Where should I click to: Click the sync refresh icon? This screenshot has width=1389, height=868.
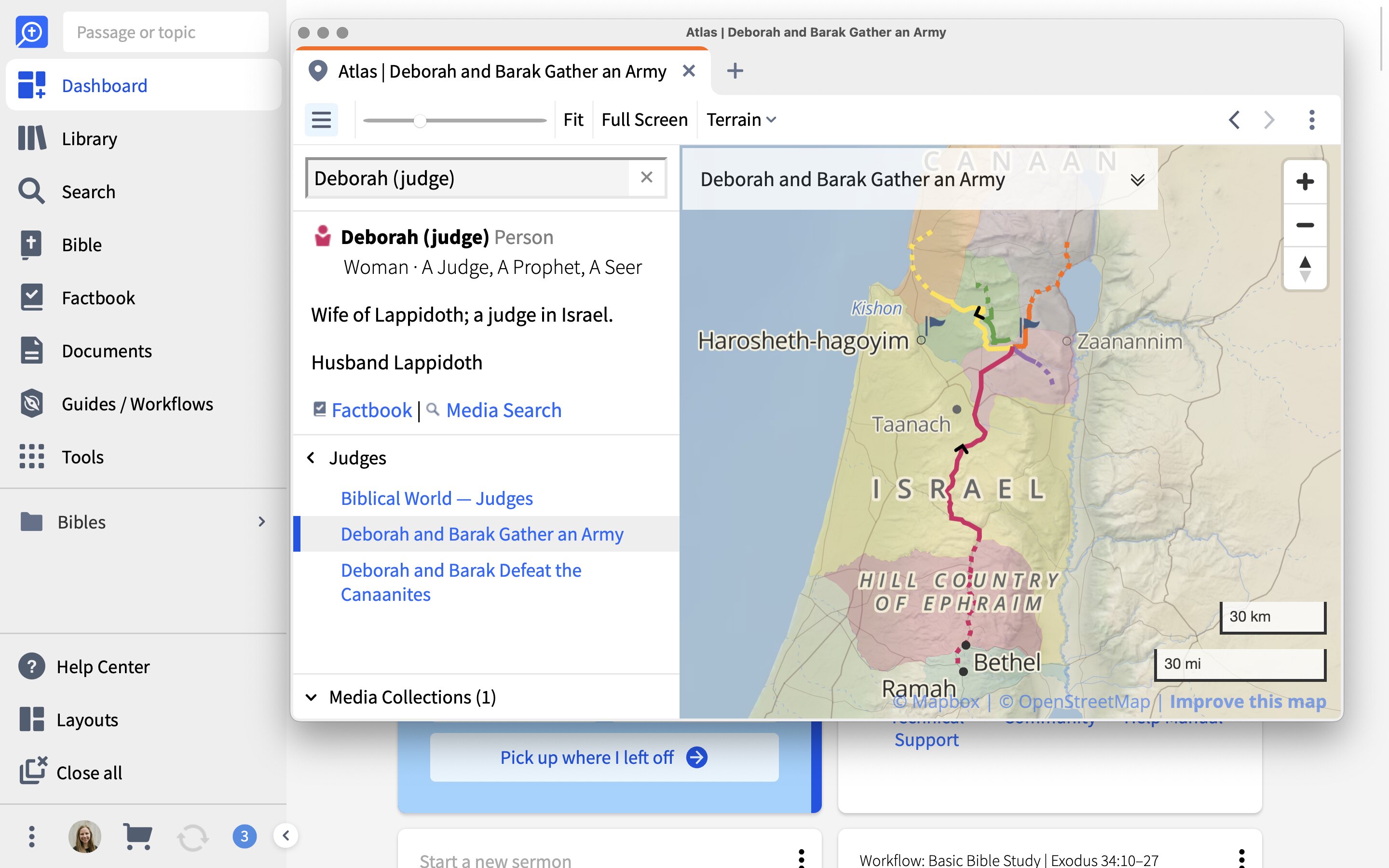(192, 837)
